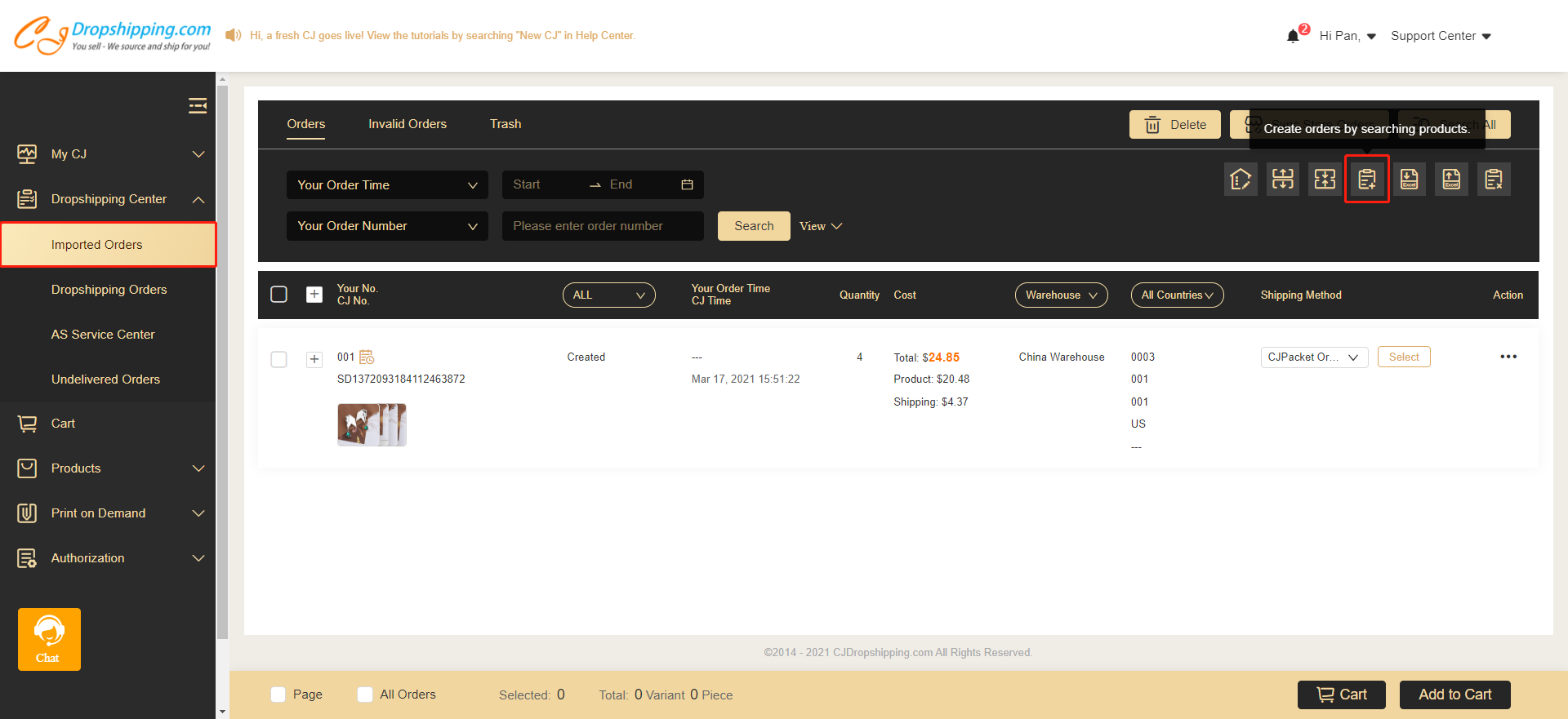The image size is (1568, 719).
Task: Open the CJPacket shipping method dropdown
Action: coord(1313,357)
